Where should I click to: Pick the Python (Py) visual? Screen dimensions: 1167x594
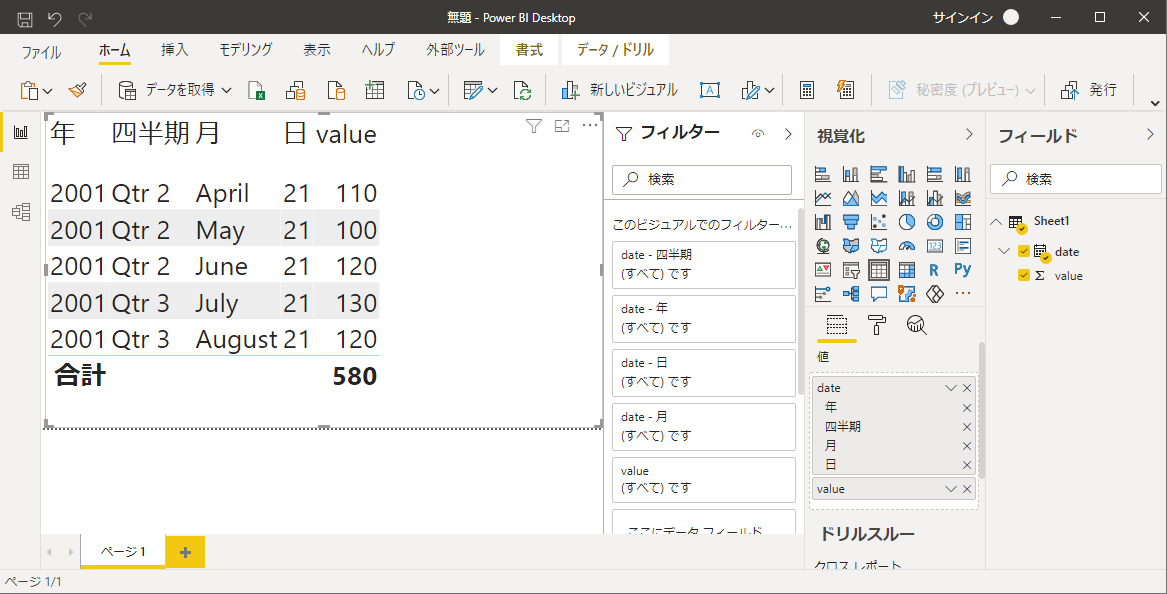[962, 269]
